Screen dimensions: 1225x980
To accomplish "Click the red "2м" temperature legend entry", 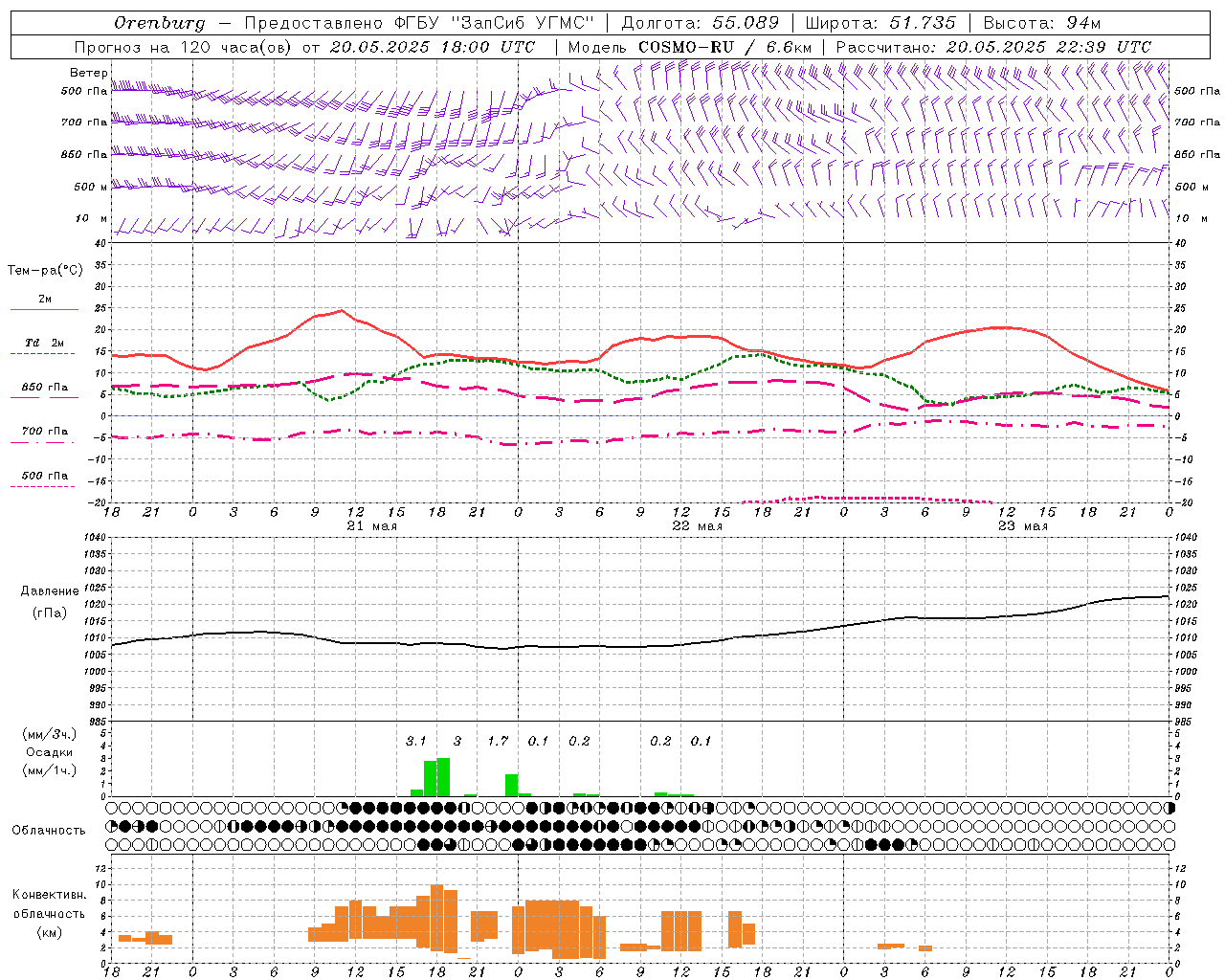I will (x=44, y=302).
